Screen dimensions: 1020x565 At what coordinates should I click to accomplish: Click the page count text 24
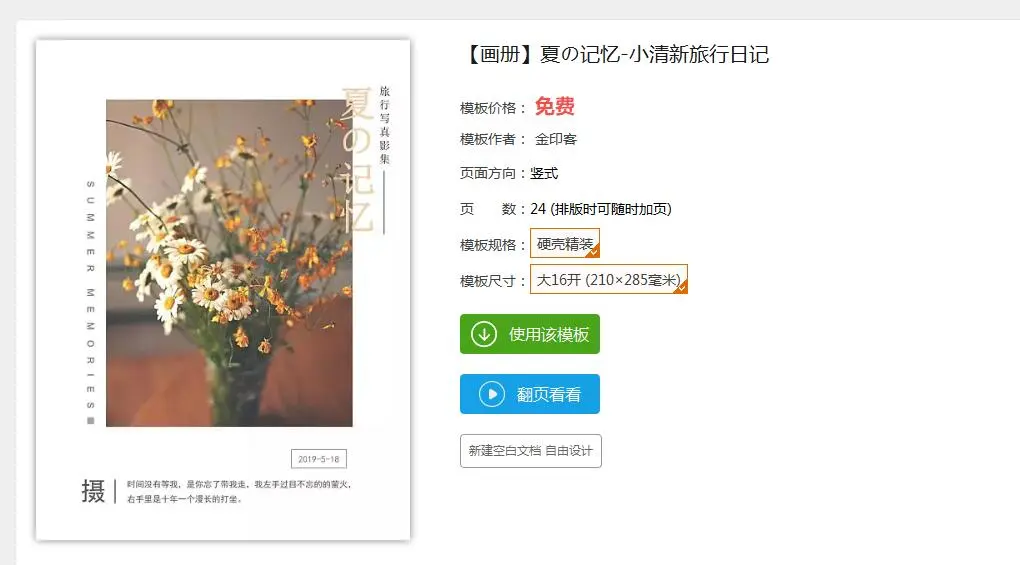[x=538, y=209]
